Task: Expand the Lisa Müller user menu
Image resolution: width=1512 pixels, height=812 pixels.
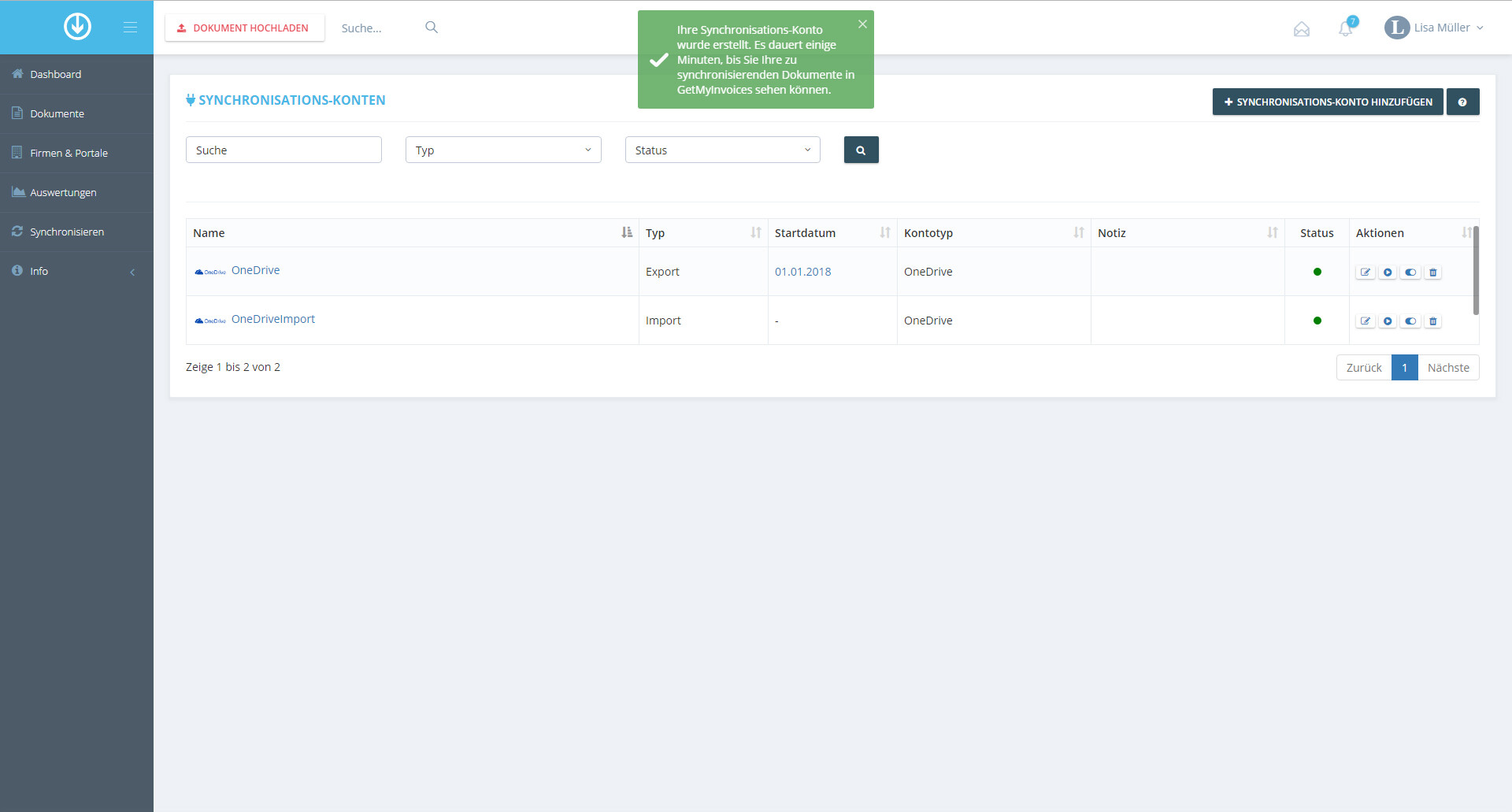Action: pyautogui.click(x=1434, y=28)
